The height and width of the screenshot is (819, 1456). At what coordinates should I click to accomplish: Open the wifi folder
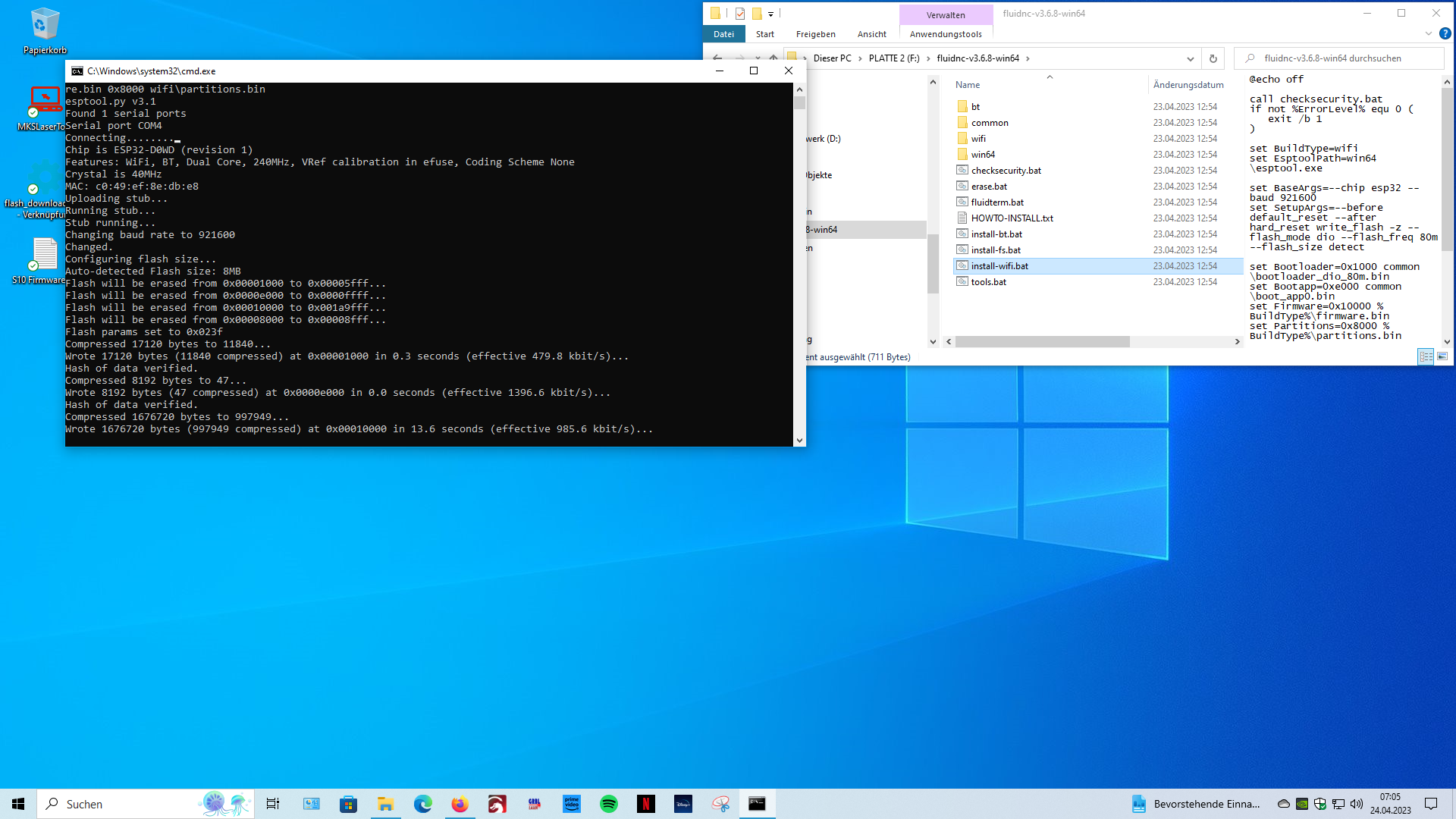click(x=978, y=138)
